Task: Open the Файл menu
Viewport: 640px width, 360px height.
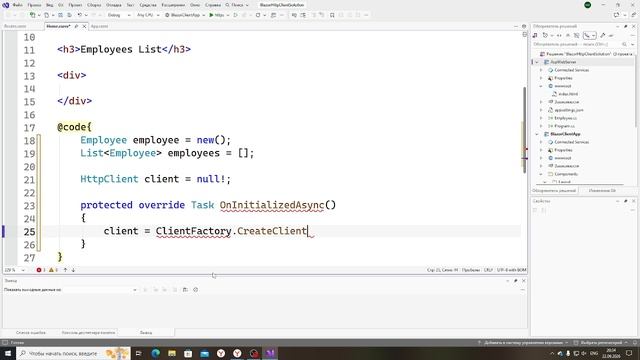Action: pos(18,5)
